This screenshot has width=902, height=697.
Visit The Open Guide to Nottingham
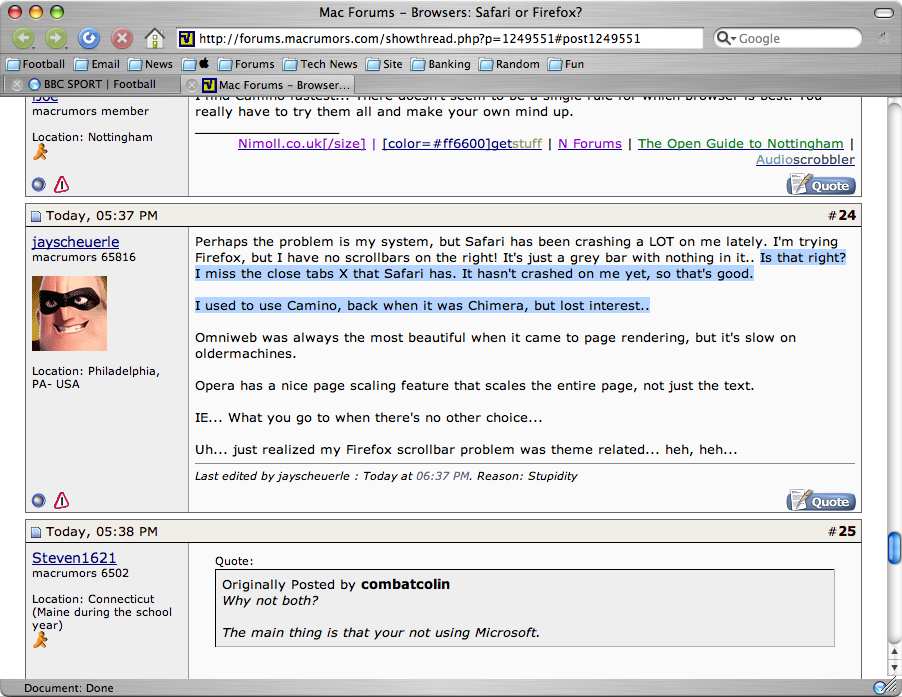740,144
